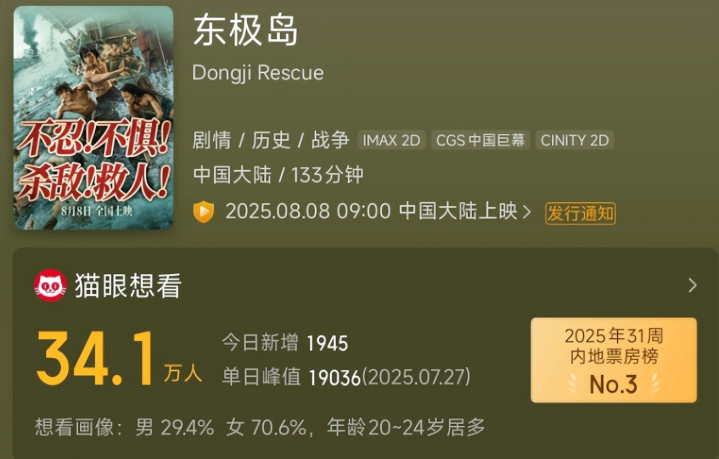The height and width of the screenshot is (459, 719).
Task: Tap the 今日新增 1945 statistic
Action: (x=285, y=343)
